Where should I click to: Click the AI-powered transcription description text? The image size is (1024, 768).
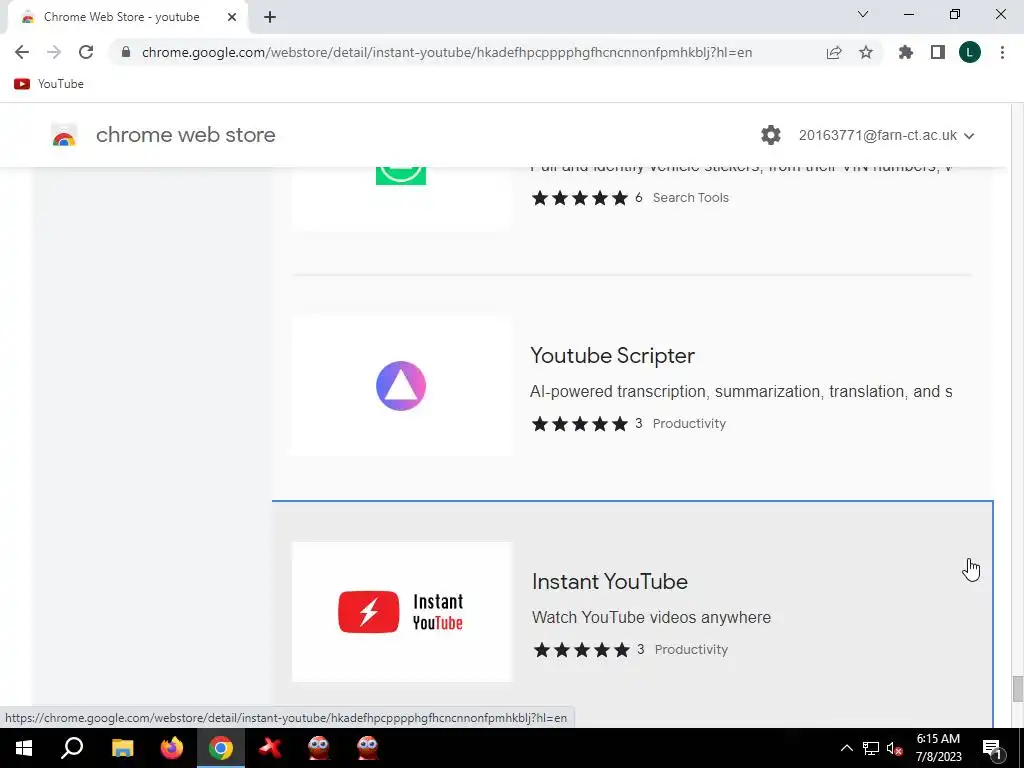point(741,392)
